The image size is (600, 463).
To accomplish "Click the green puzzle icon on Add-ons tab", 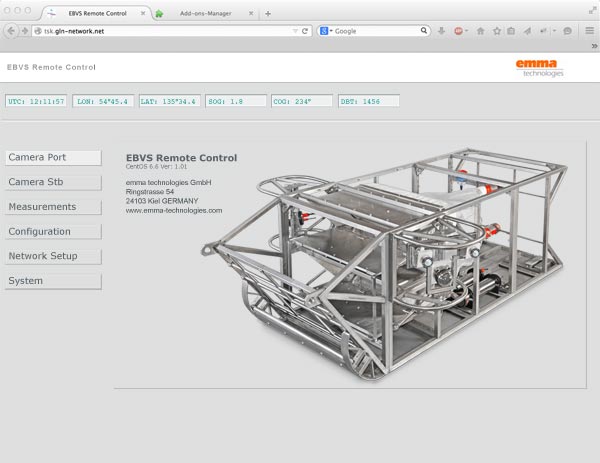I will (x=159, y=14).
